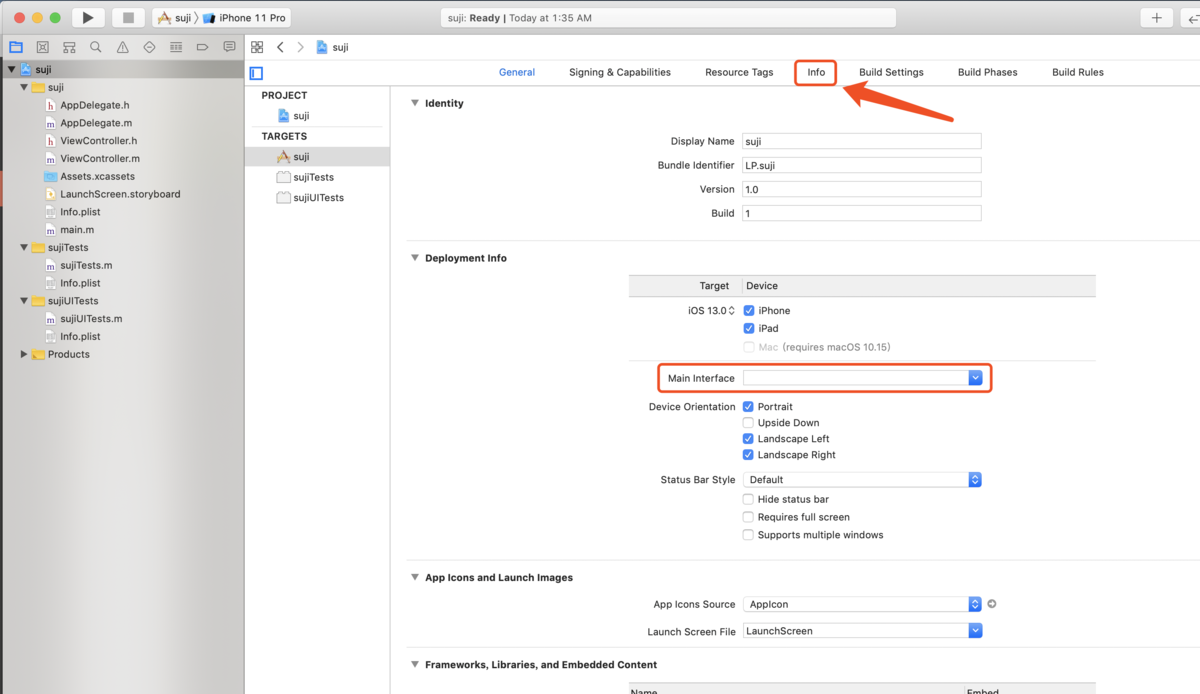The height and width of the screenshot is (694, 1200).
Task: Open the Symbol navigator
Action: pyautogui.click(x=69, y=47)
